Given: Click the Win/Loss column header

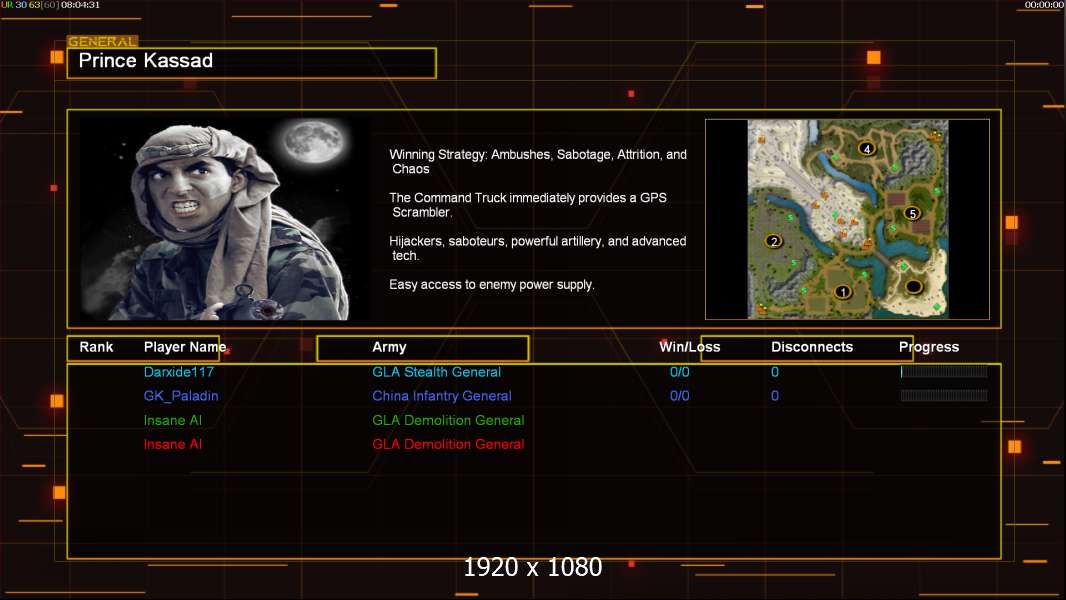Looking at the screenshot, I should [x=689, y=347].
